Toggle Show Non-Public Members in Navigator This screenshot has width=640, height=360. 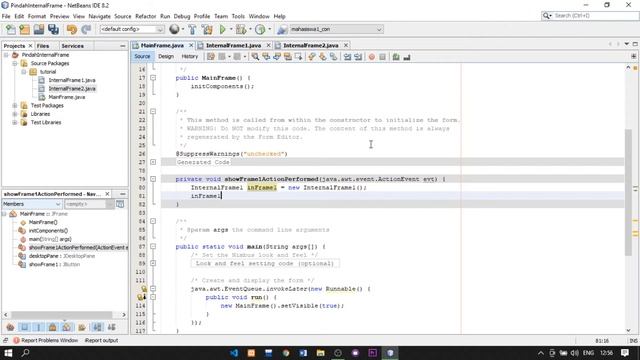[x=53, y=327]
